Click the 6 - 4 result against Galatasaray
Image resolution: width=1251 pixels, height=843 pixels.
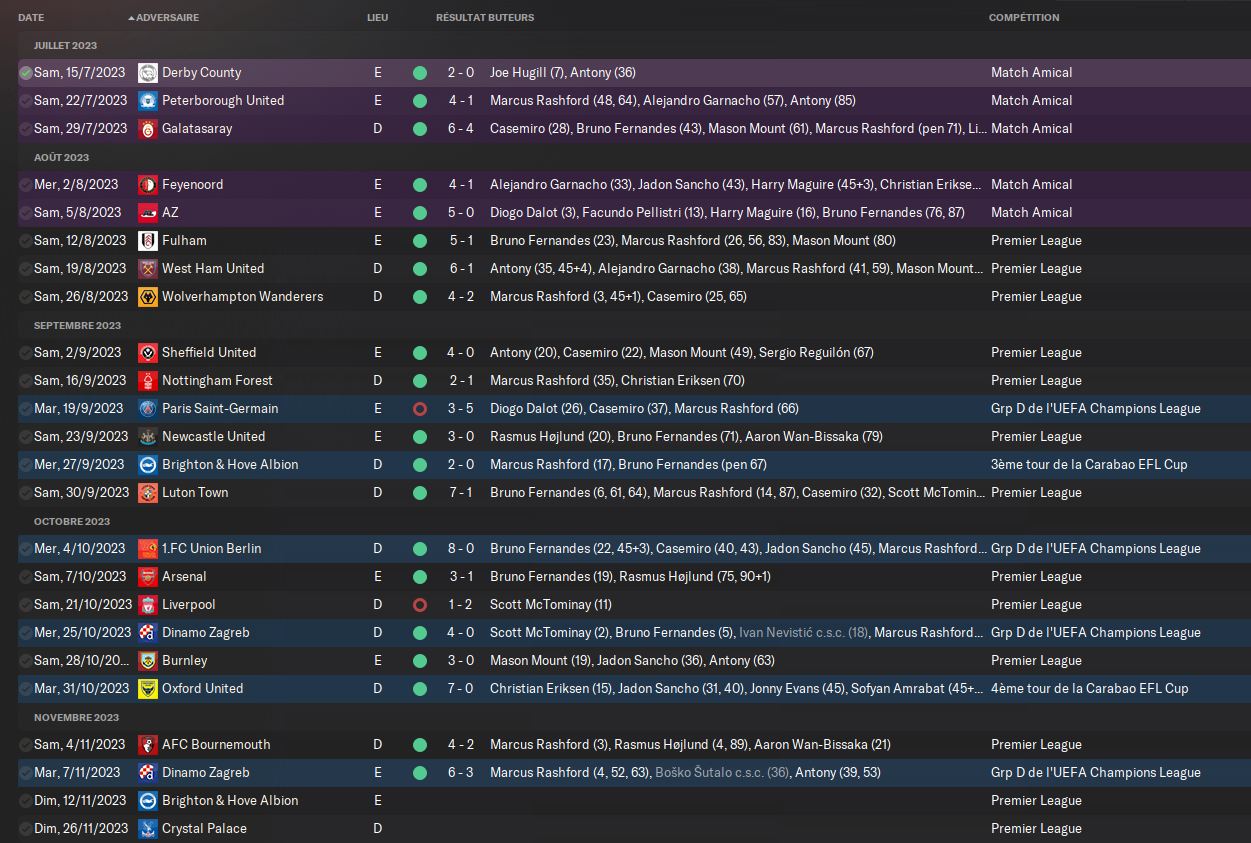pyautogui.click(x=461, y=129)
